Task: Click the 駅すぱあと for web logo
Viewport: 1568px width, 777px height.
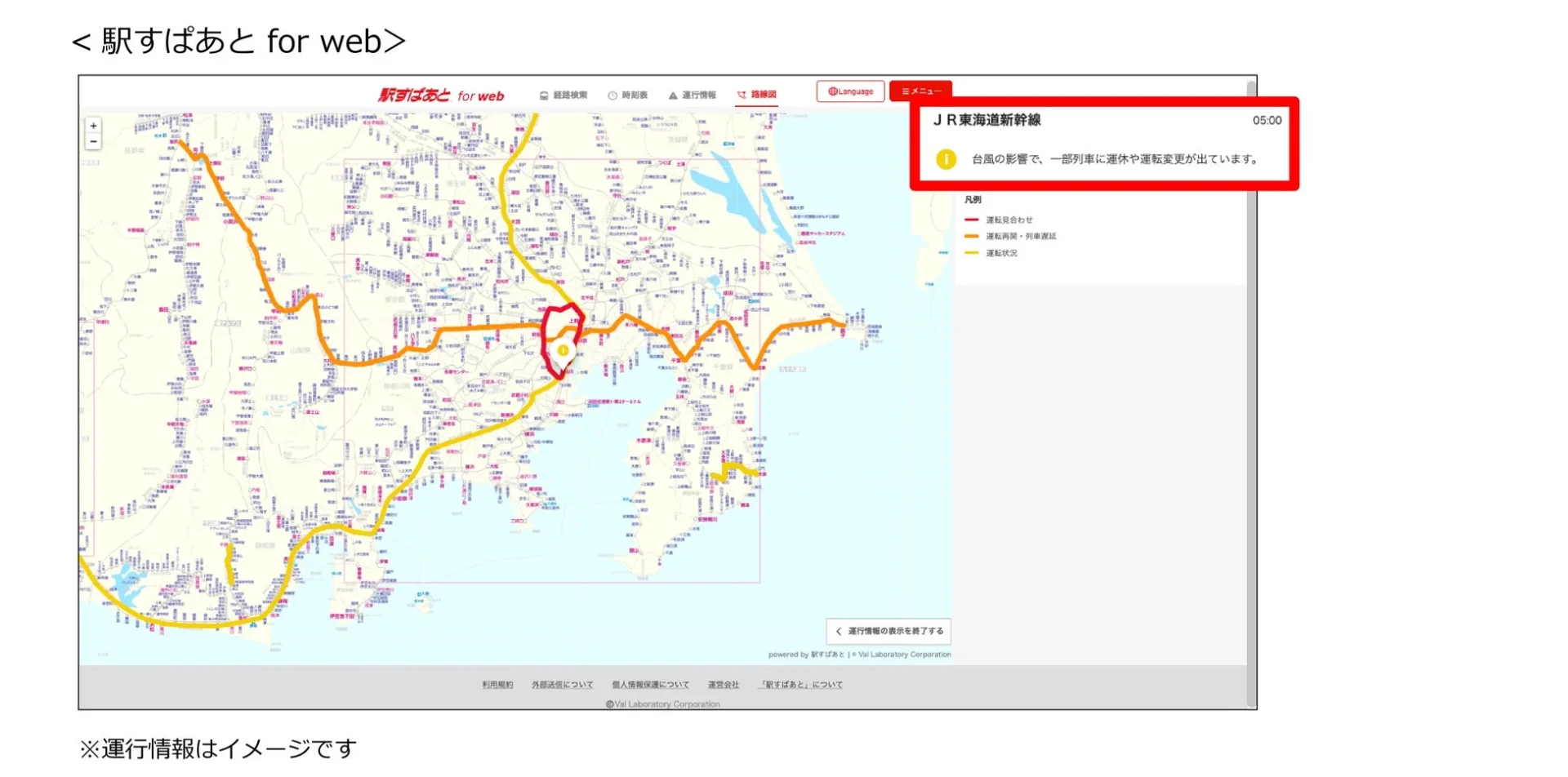Action: click(439, 94)
